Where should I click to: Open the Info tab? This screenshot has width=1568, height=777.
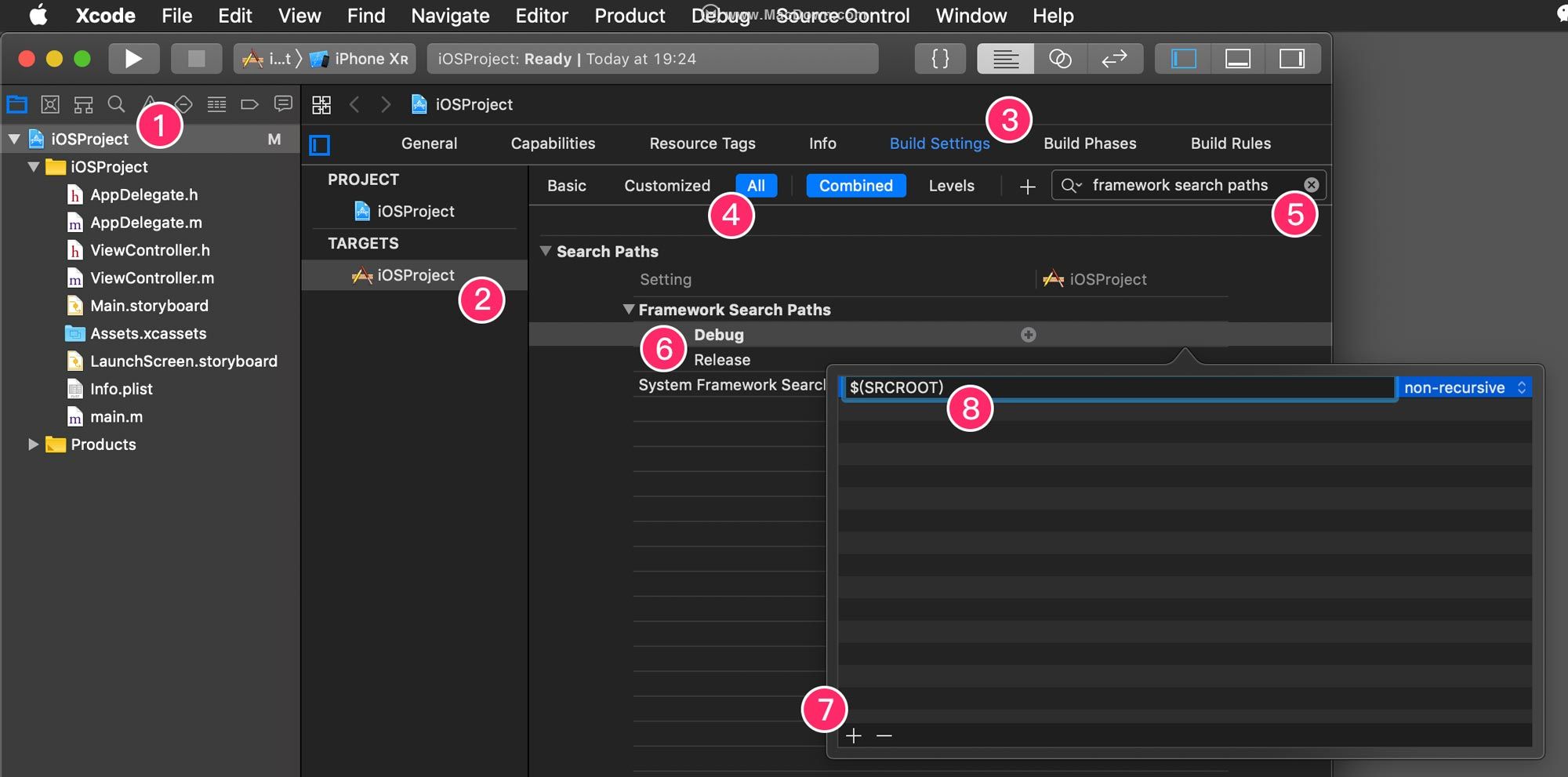click(822, 143)
